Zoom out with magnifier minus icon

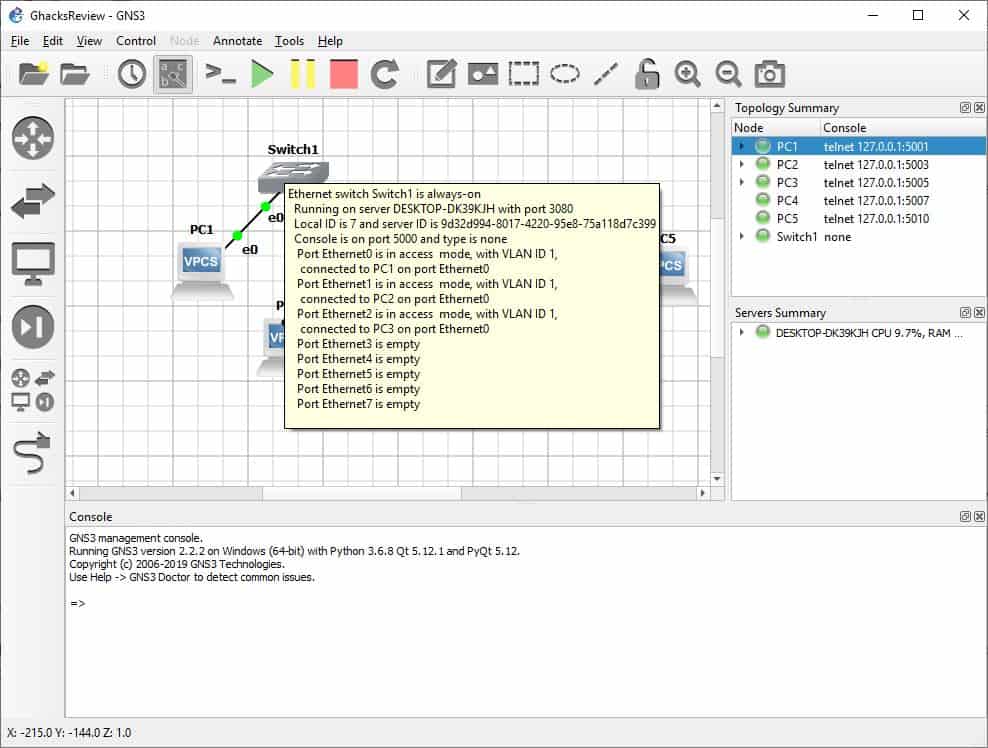pyautogui.click(x=728, y=74)
